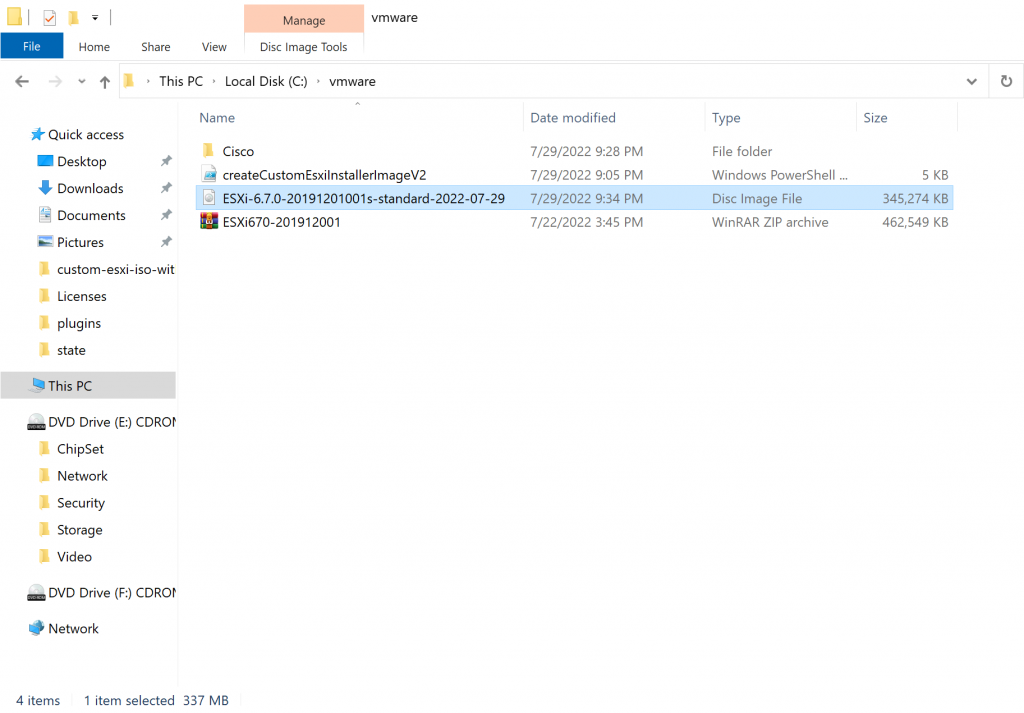
Task: Click the Properties quick access toolbar icon
Action: (50, 18)
